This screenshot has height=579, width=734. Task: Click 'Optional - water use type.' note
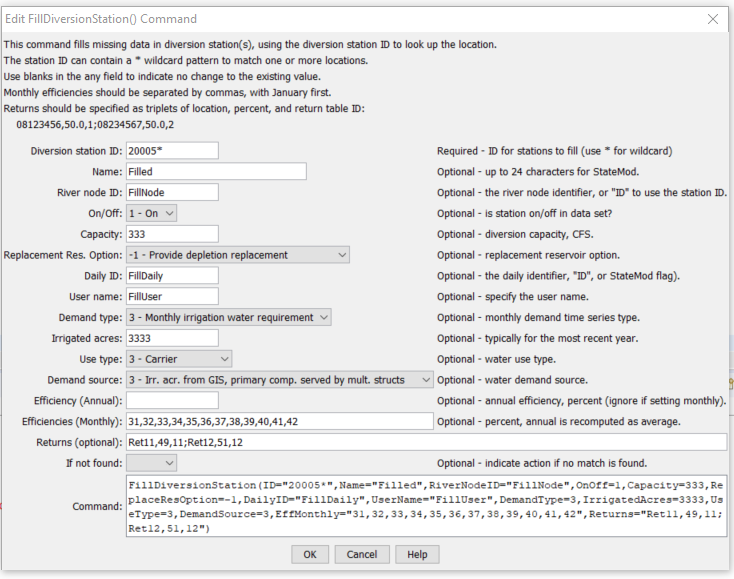click(x=496, y=359)
